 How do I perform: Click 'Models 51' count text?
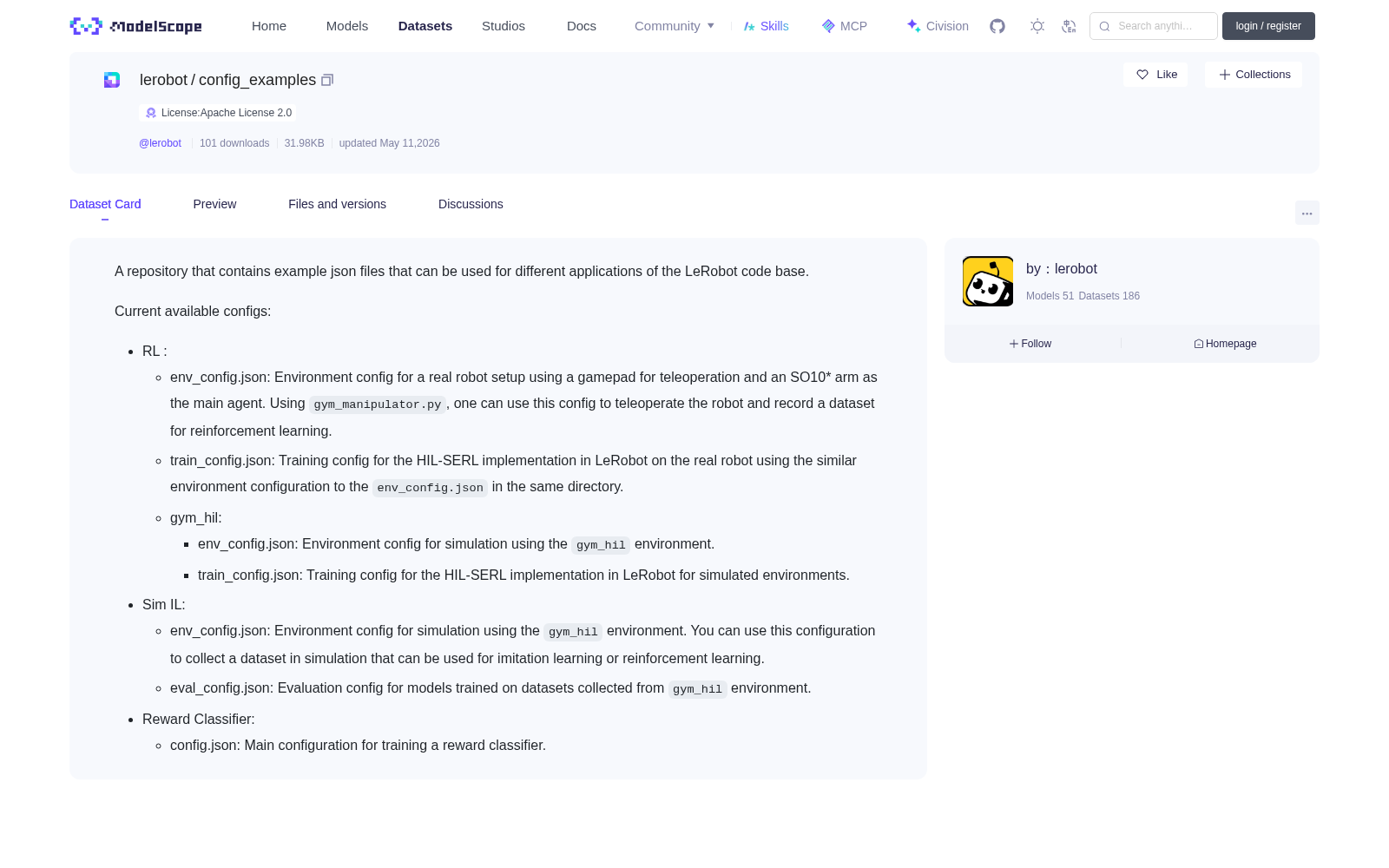pyautogui.click(x=1050, y=296)
